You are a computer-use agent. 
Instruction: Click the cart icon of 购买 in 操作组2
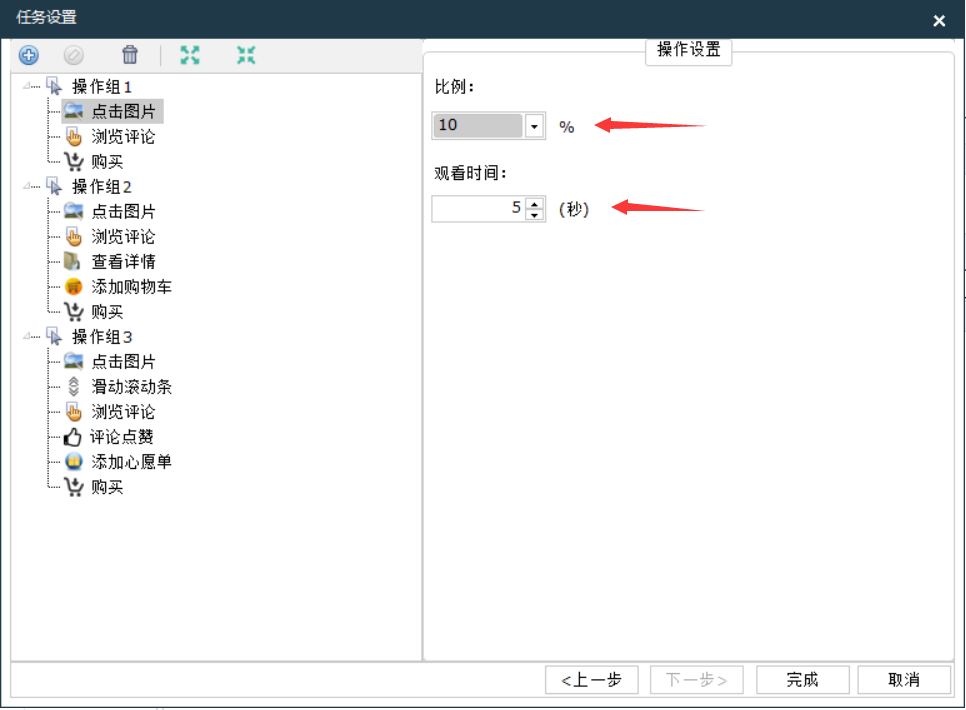tap(73, 312)
